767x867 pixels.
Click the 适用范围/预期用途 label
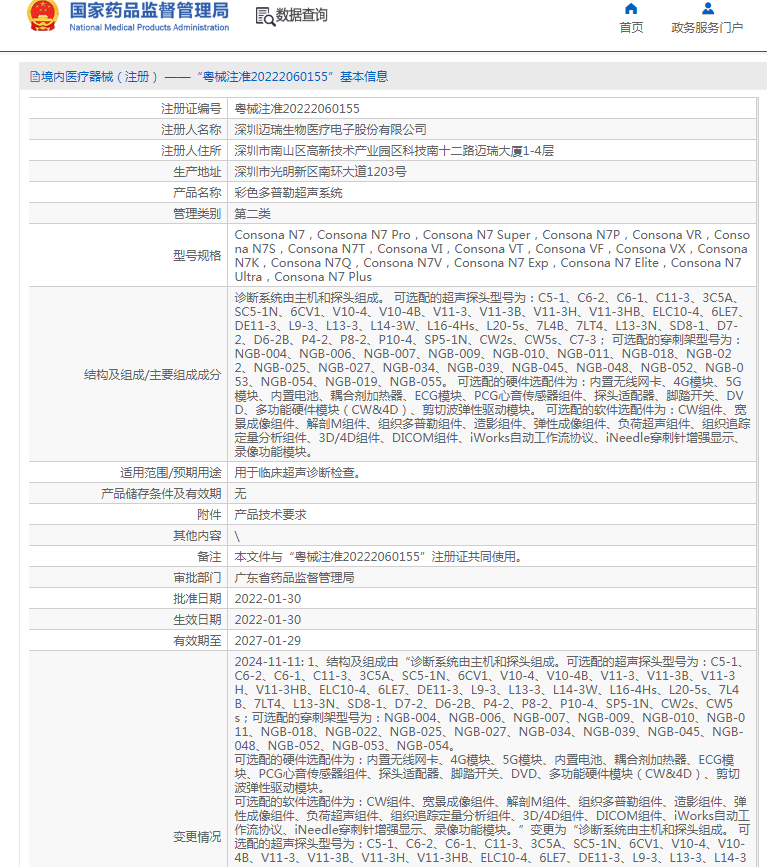170,473
